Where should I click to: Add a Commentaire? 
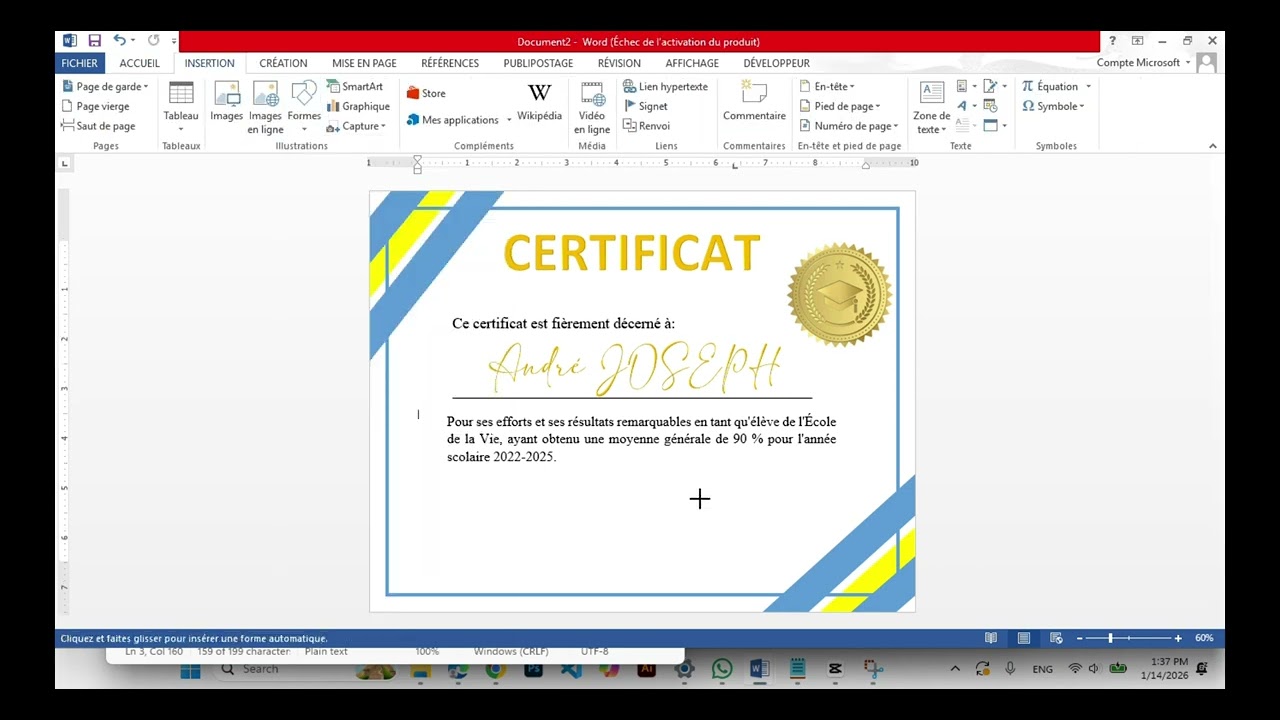click(754, 102)
